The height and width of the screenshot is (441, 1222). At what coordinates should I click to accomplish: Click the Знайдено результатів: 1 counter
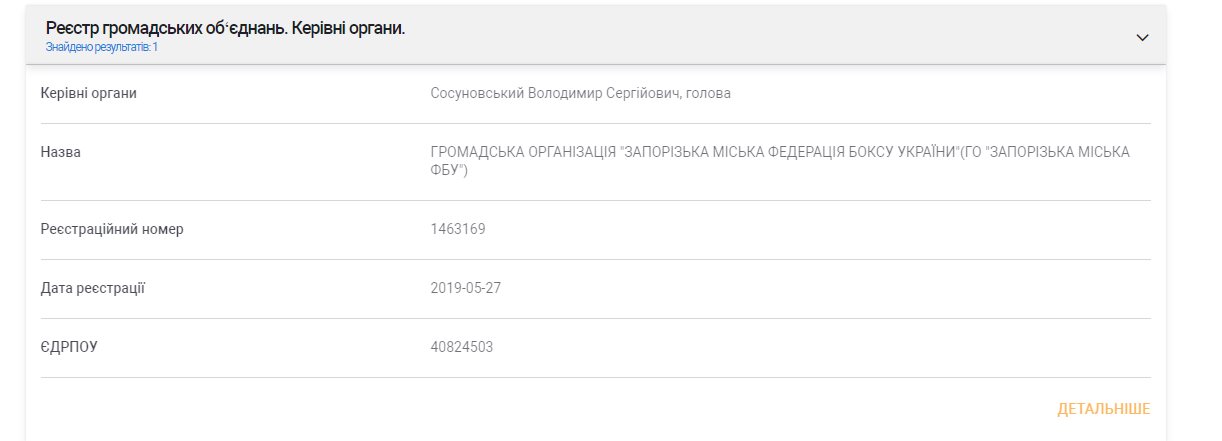coord(101,47)
